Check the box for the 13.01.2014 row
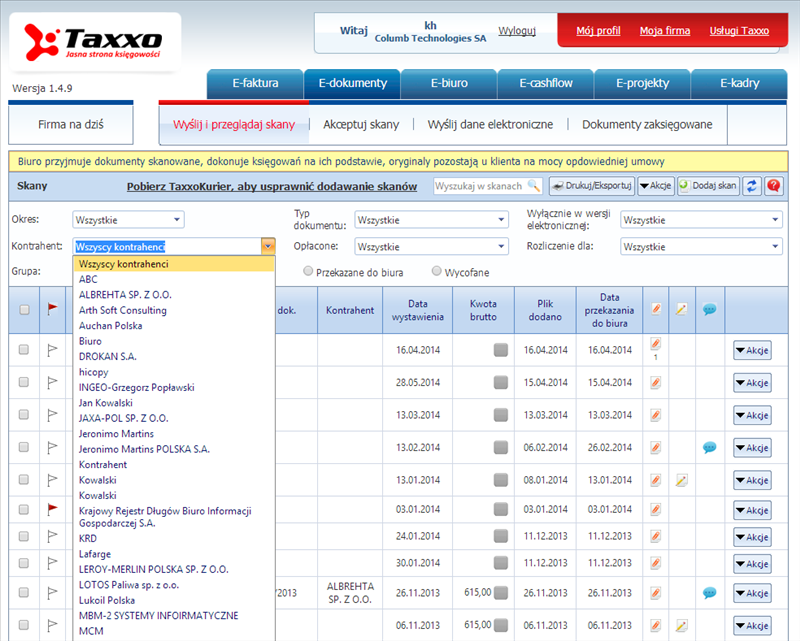800x641 pixels. click(24, 480)
